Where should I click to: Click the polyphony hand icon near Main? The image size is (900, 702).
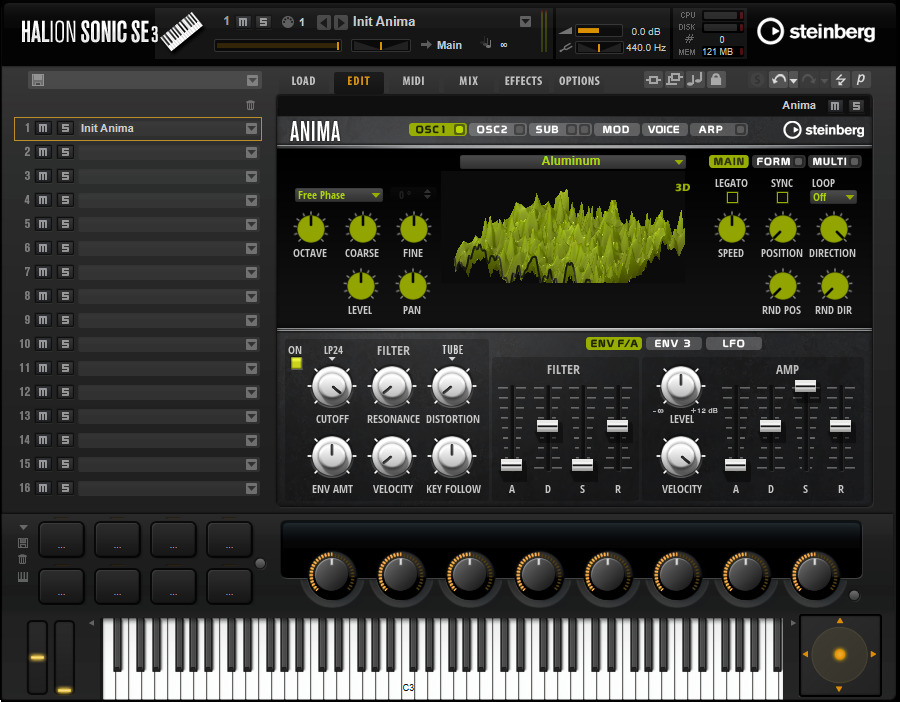pyautogui.click(x=487, y=44)
